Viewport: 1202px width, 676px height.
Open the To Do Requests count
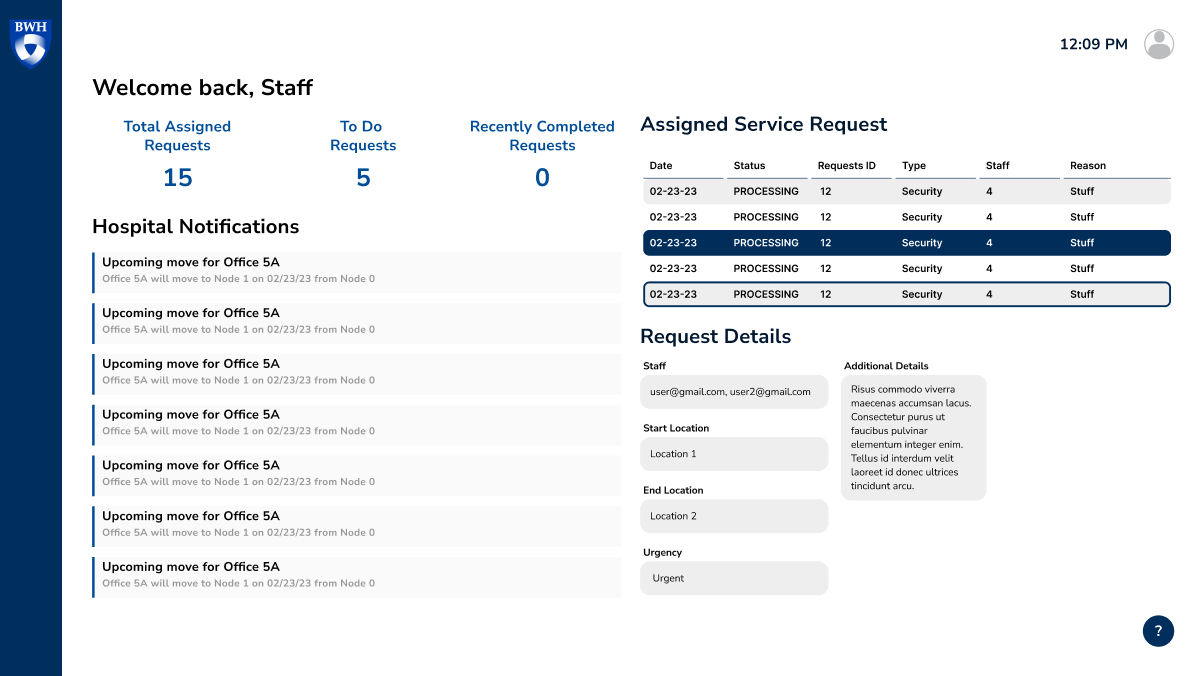(x=363, y=178)
